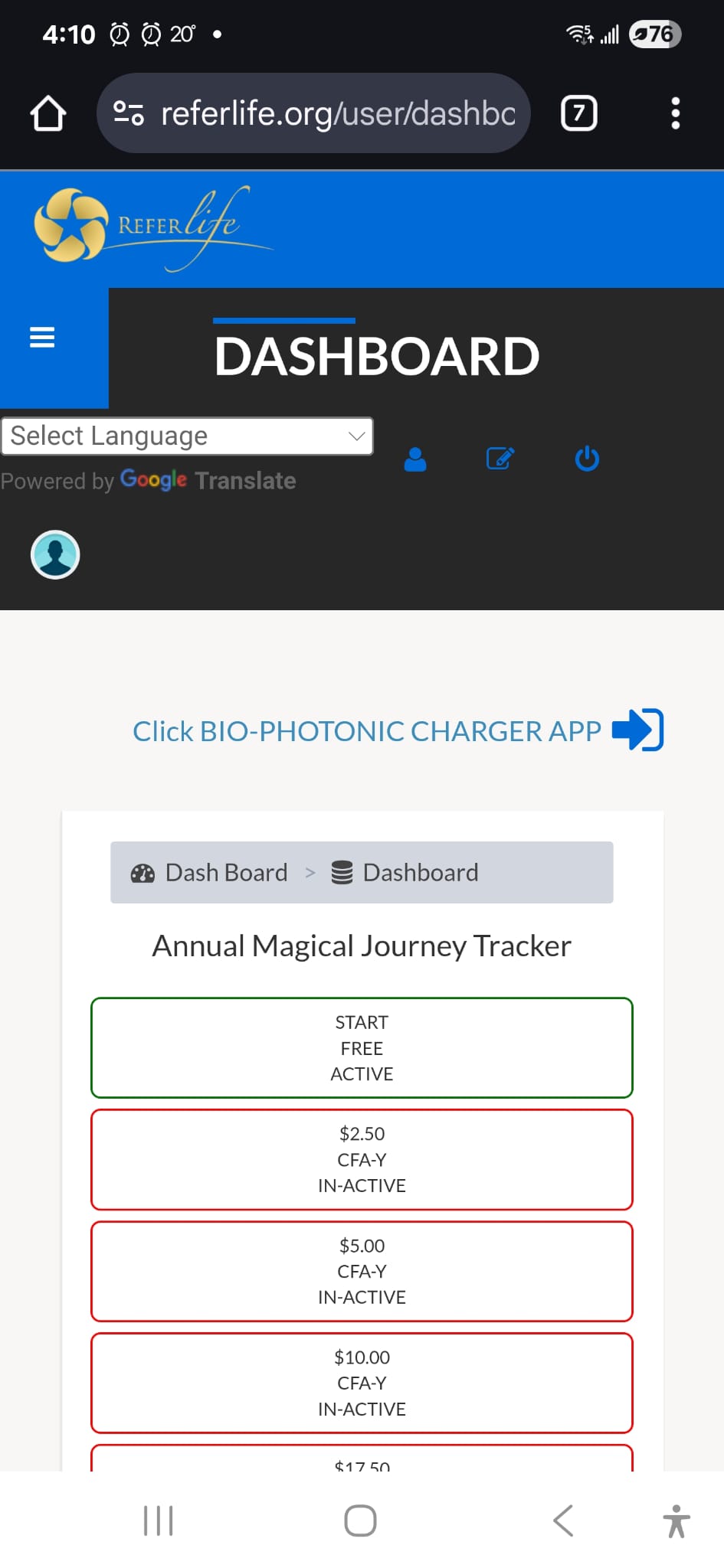Select the $10.00 CFA-Y IN-ACTIVE box

(362, 1383)
